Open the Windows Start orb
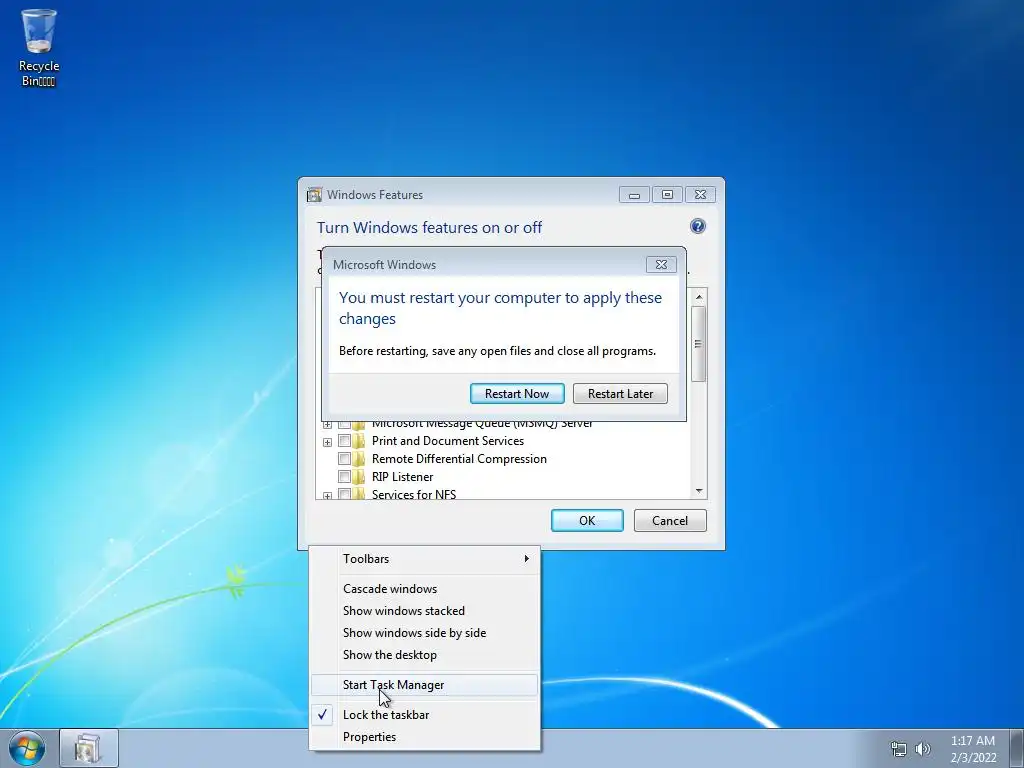1024x768 pixels. coord(27,748)
